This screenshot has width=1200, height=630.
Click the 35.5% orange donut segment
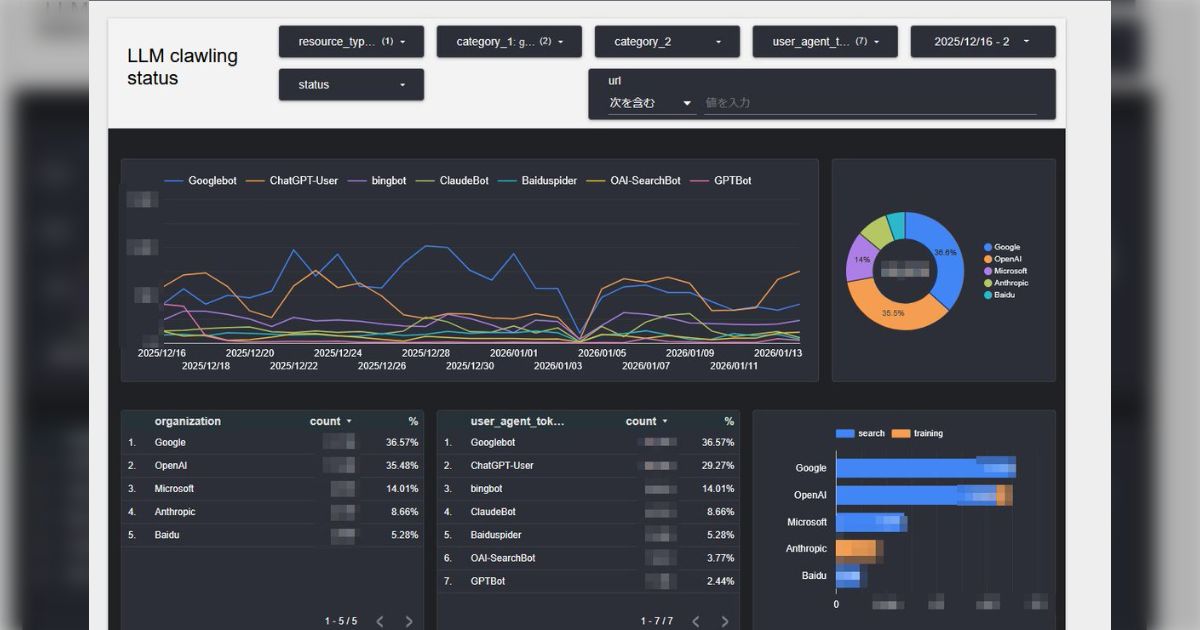point(892,312)
